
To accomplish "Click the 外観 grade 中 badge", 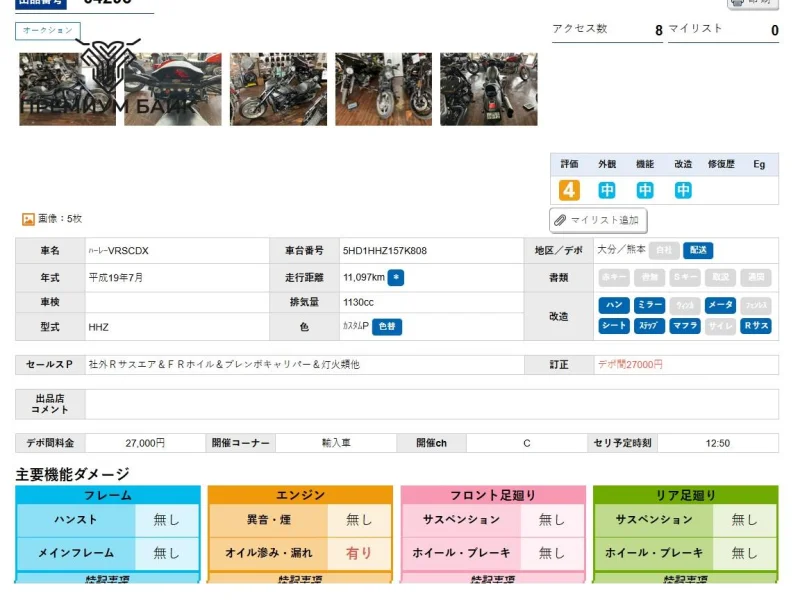I will point(607,190).
